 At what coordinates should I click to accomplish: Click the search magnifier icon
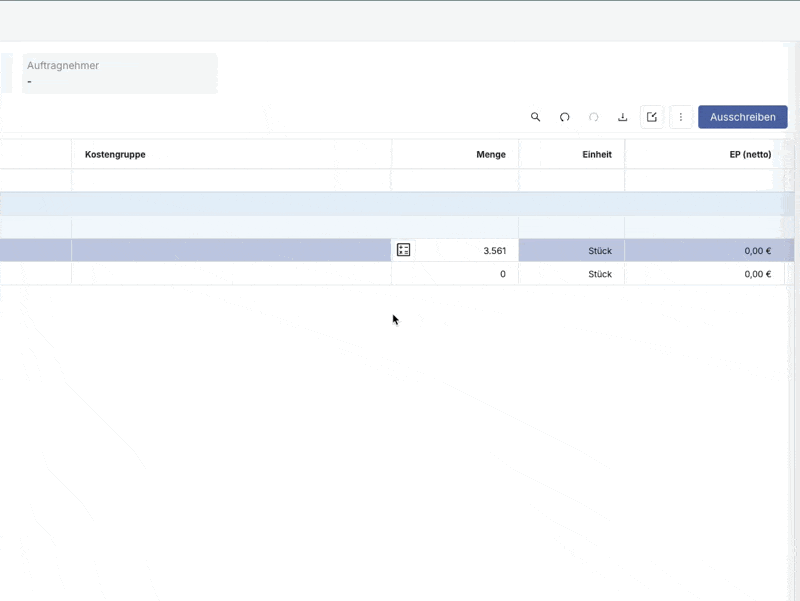(x=535, y=117)
